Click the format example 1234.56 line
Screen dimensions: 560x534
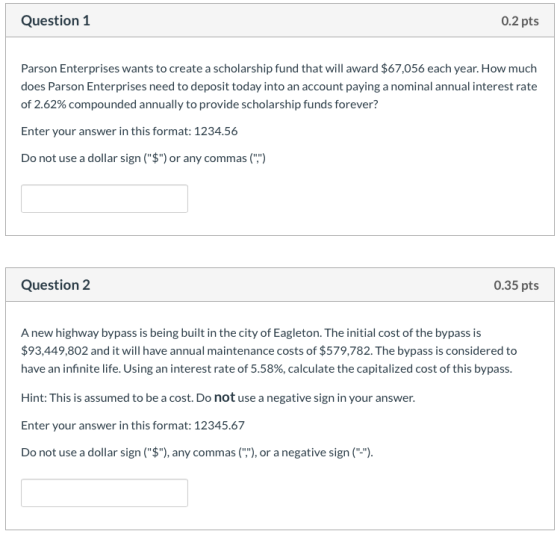[129, 131]
